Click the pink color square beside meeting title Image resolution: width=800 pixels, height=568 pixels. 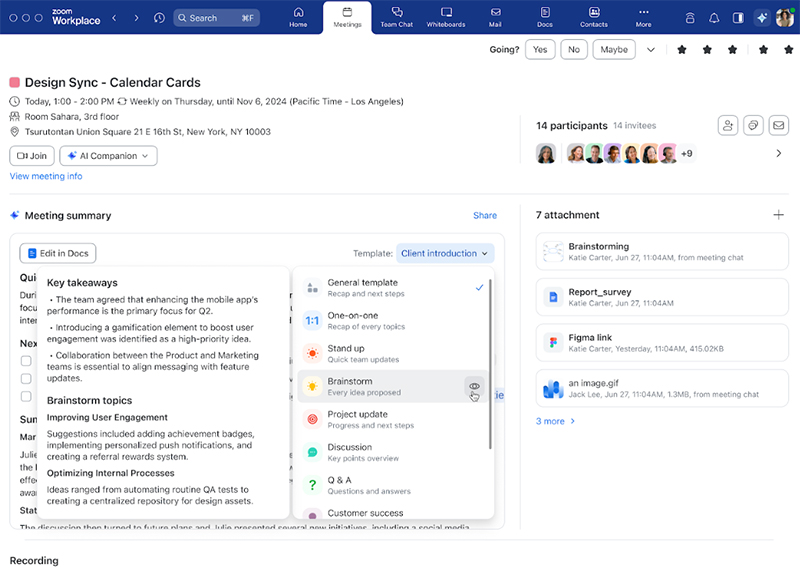15,83
